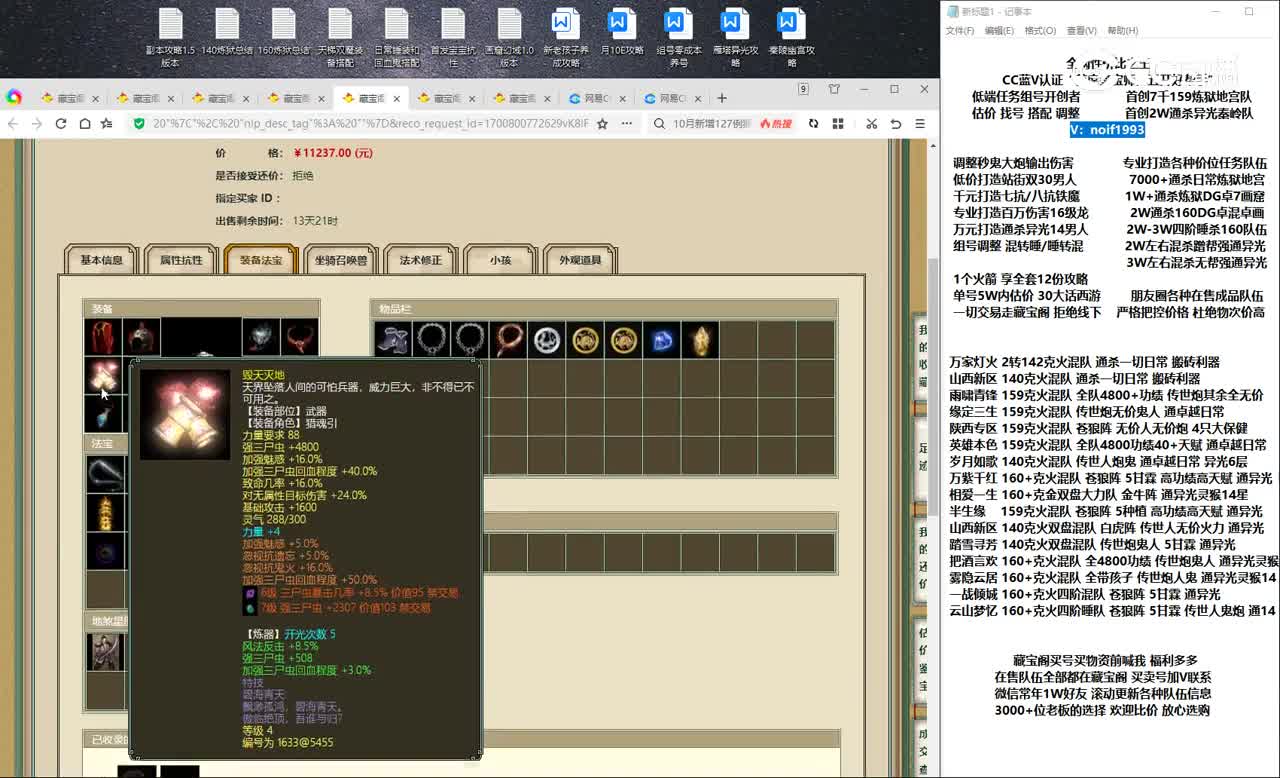Open the 新老孩子养成攻略 document
Screen dimensions: 1280x778
(x=566, y=38)
